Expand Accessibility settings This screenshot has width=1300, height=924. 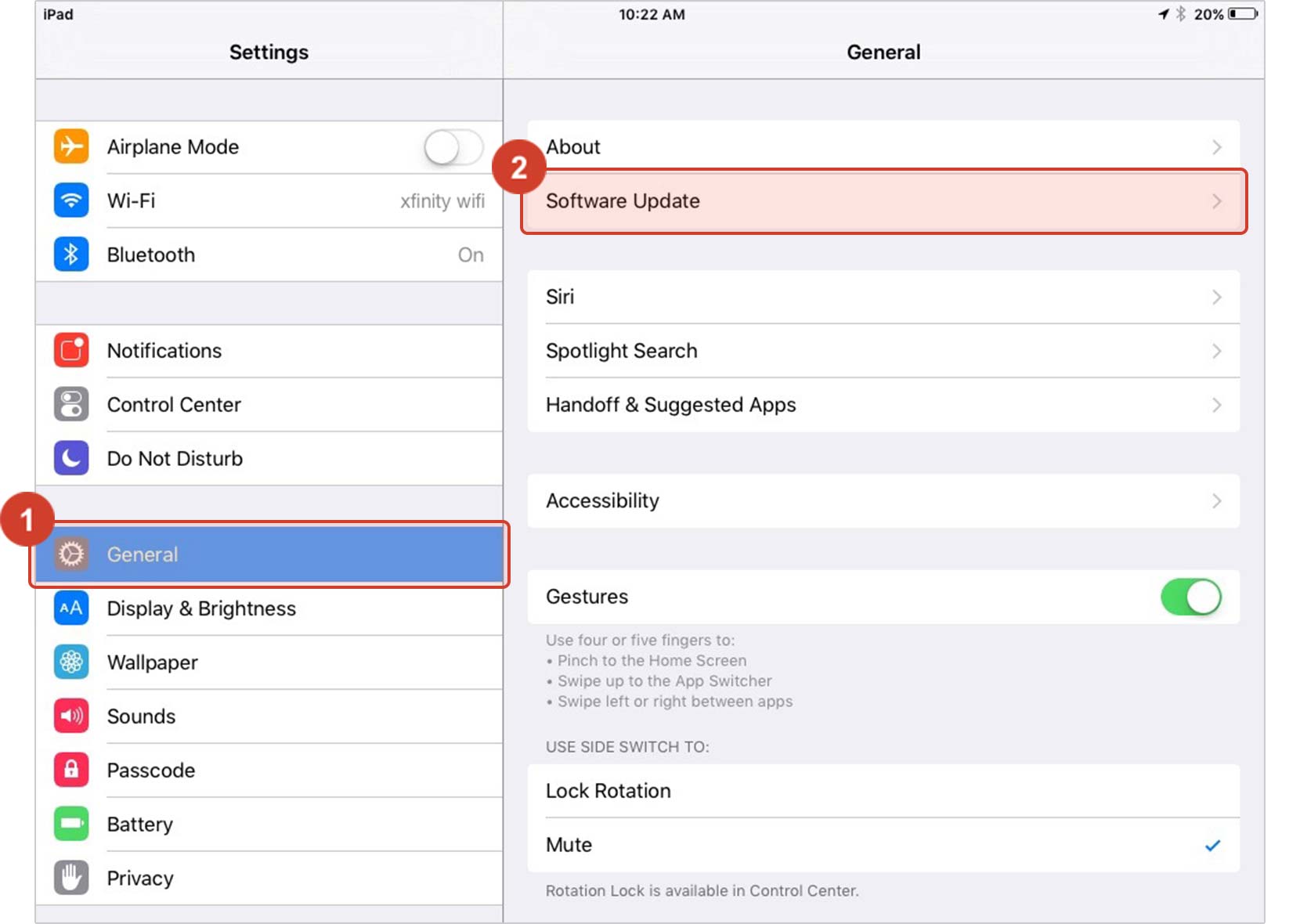pyautogui.click(x=1216, y=501)
